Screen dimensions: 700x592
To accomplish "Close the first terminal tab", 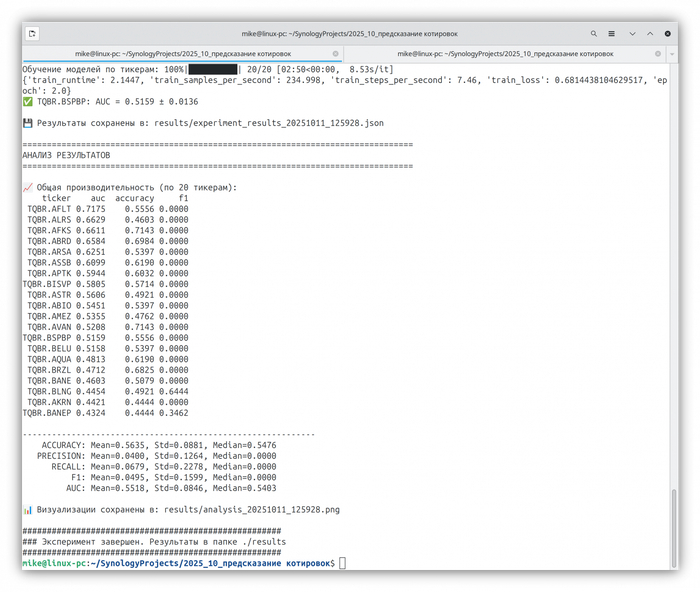I will click(336, 53).
